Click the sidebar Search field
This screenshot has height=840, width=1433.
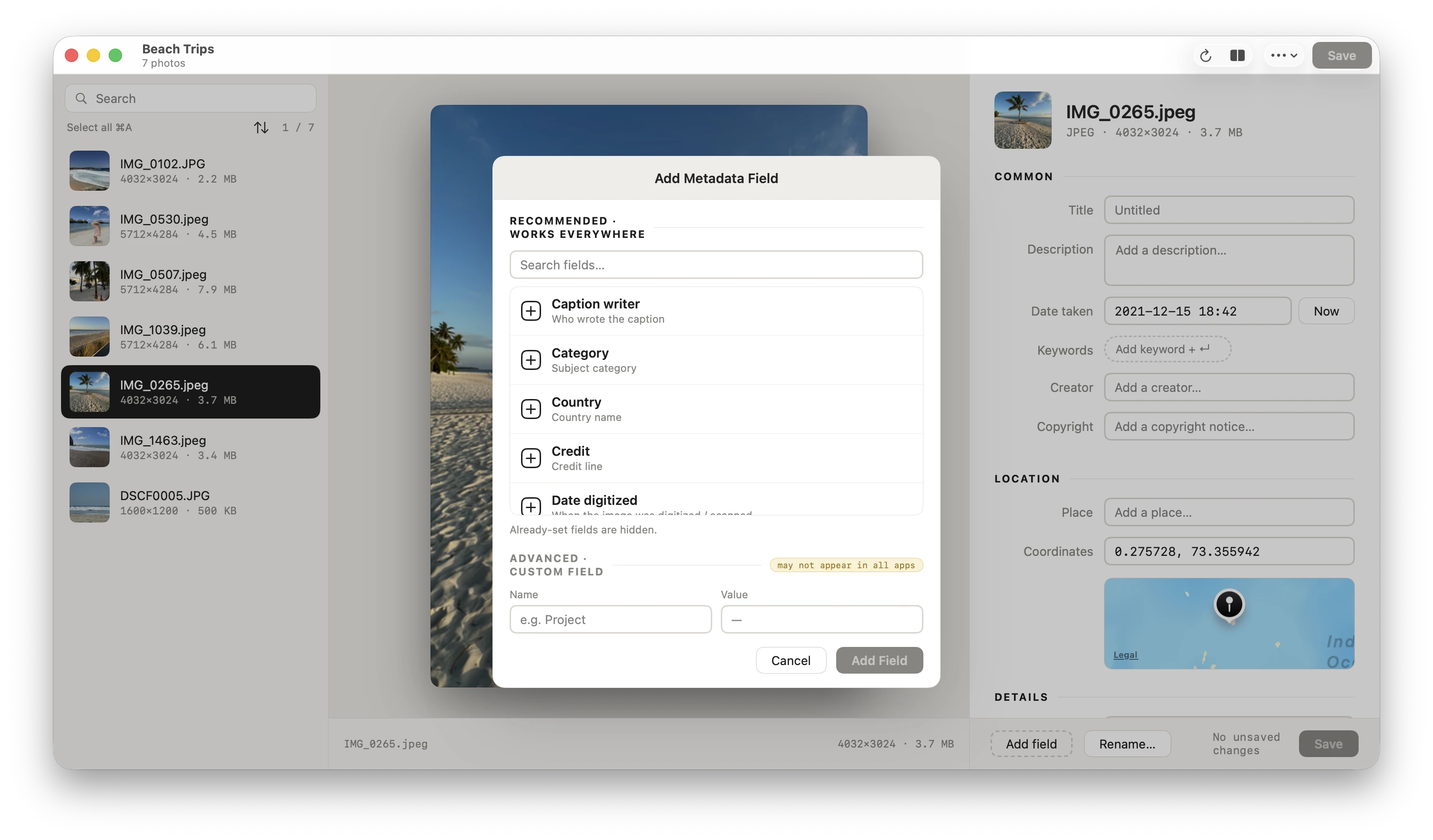point(191,98)
